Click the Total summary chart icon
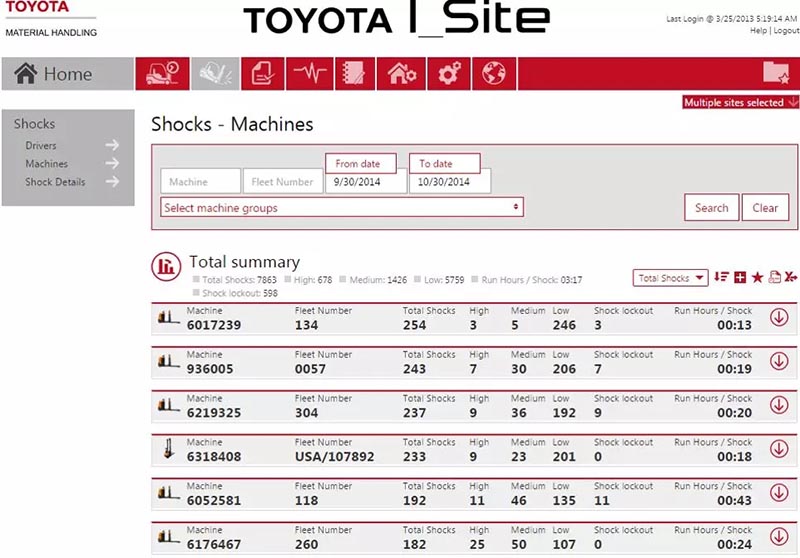Image resolution: width=800 pixels, height=558 pixels. click(166, 266)
